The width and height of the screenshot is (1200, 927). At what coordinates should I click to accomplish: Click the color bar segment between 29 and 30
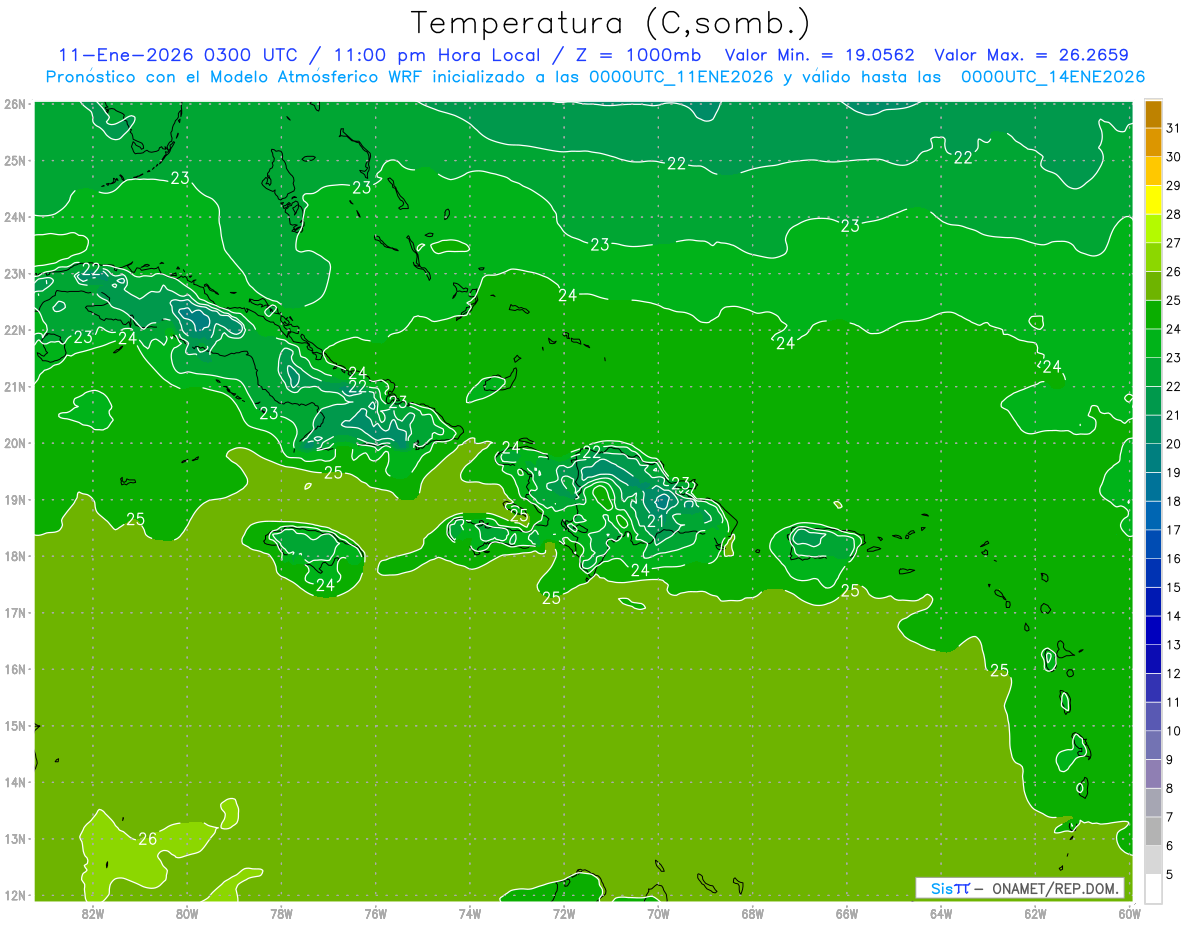[x=1153, y=171]
